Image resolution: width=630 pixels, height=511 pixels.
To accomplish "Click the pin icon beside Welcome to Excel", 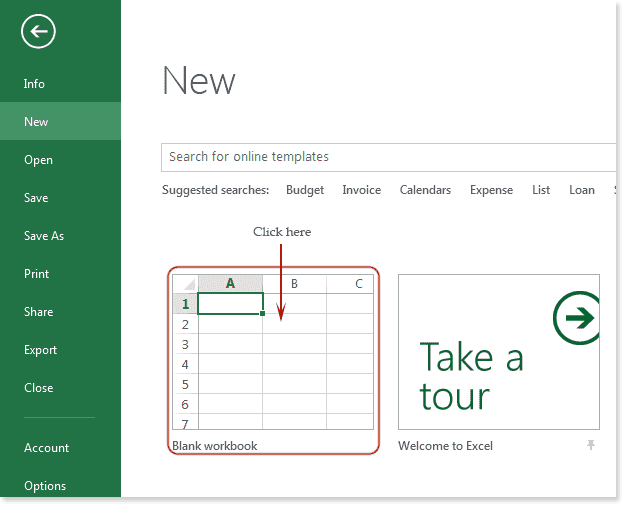I will (591, 445).
